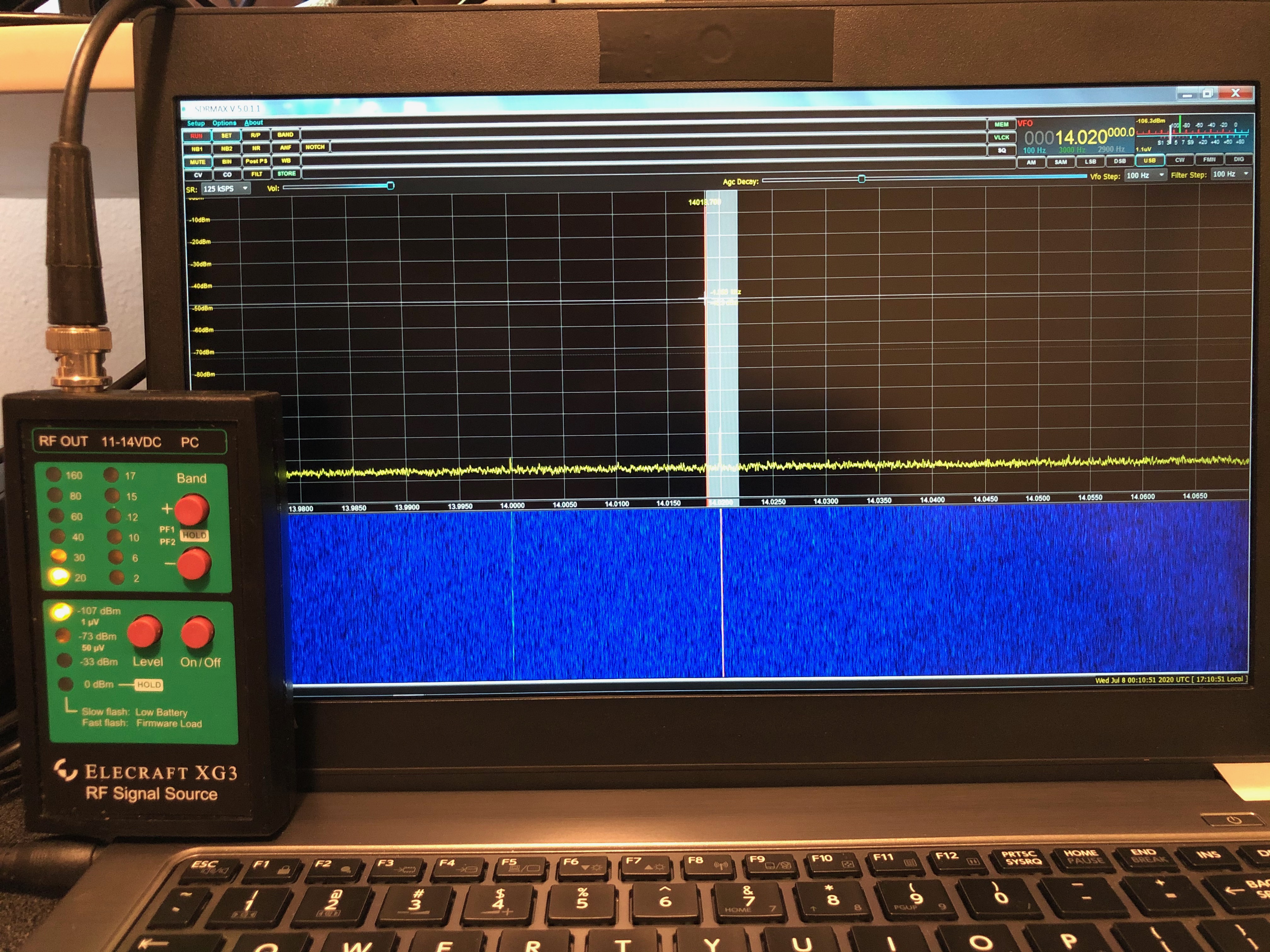This screenshot has height=952, width=1270.
Task: Toggle the red RUN button
Action: click(196, 136)
